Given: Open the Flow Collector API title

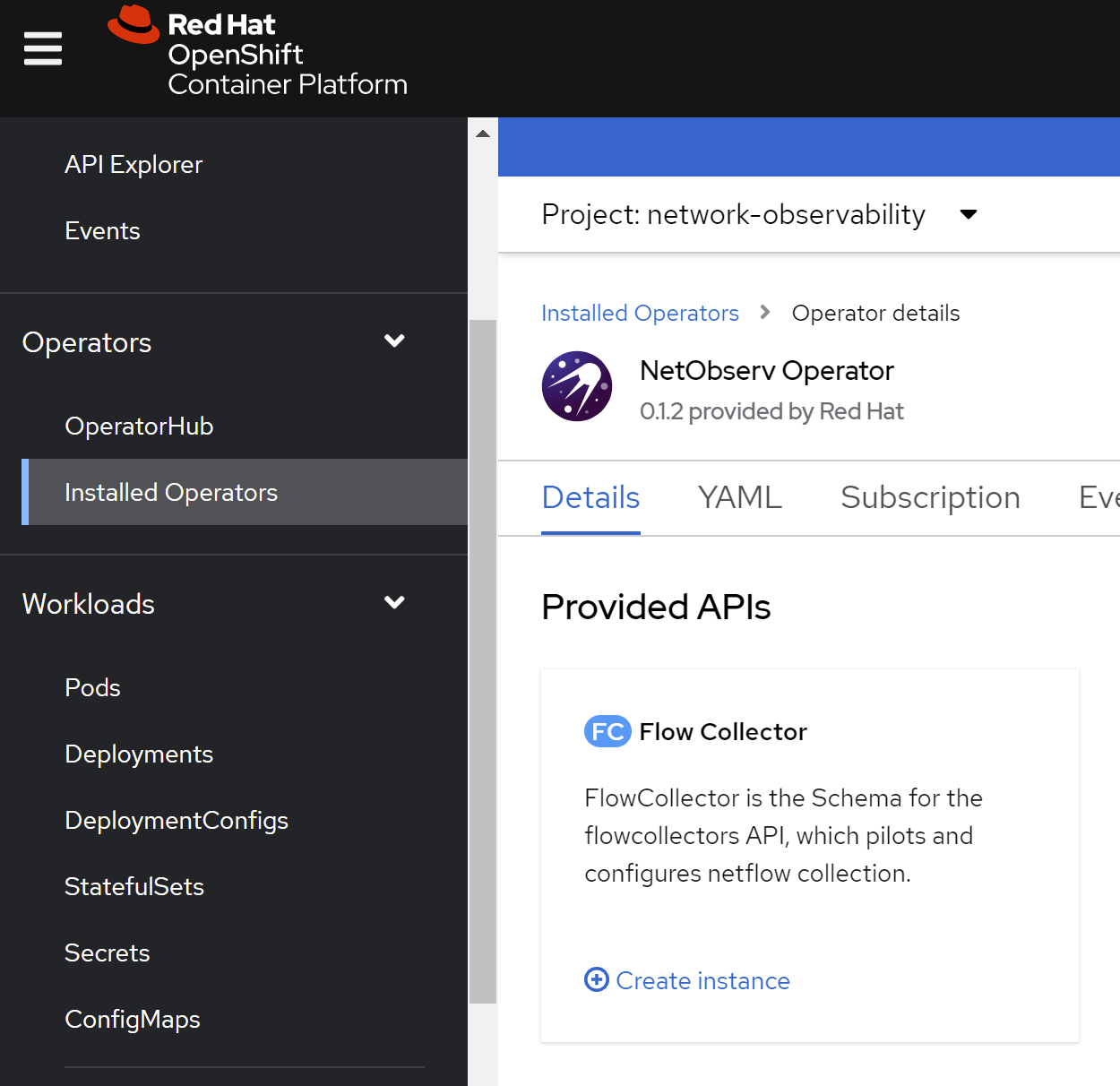Looking at the screenshot, I should click(722, 731).
